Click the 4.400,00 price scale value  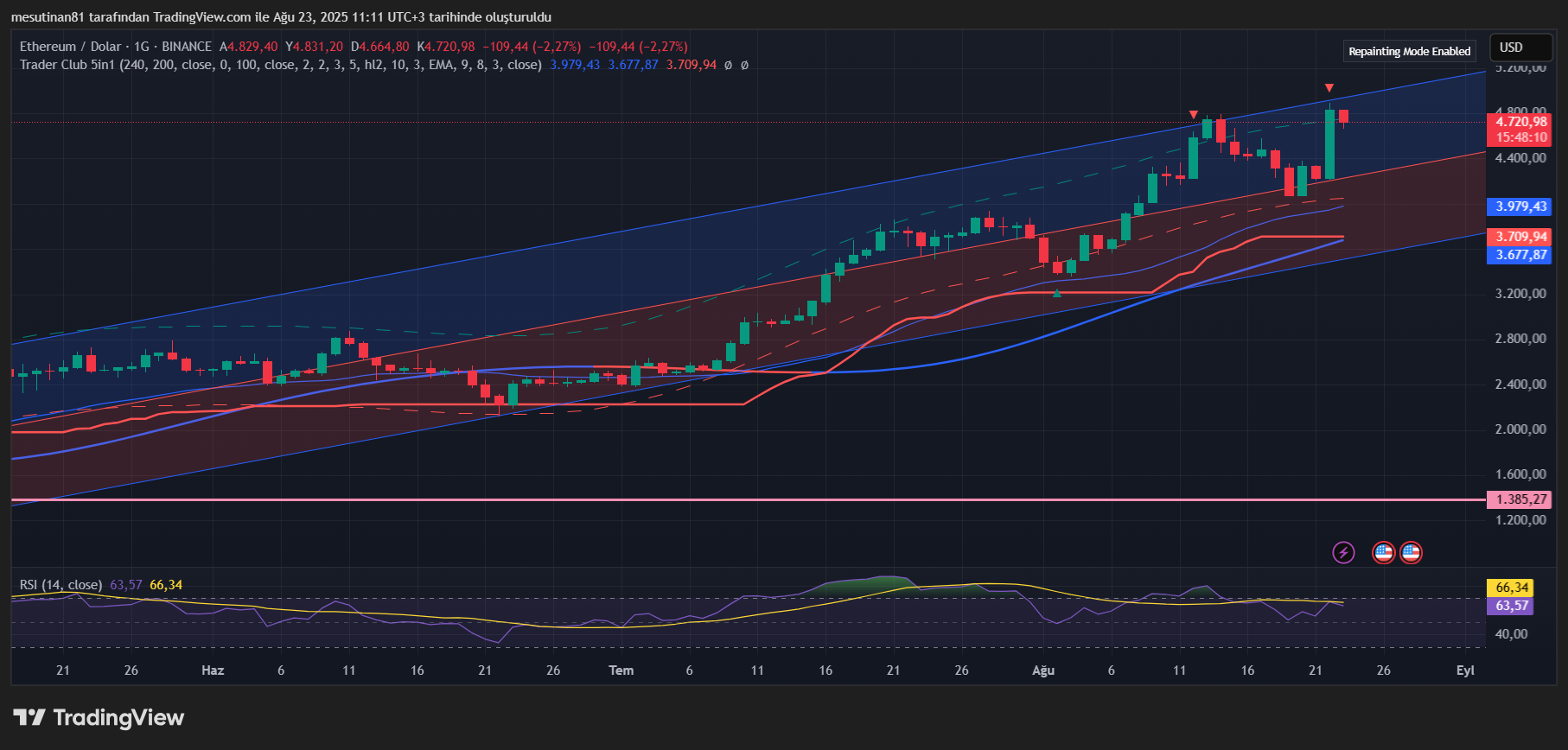pos(1520,158)
